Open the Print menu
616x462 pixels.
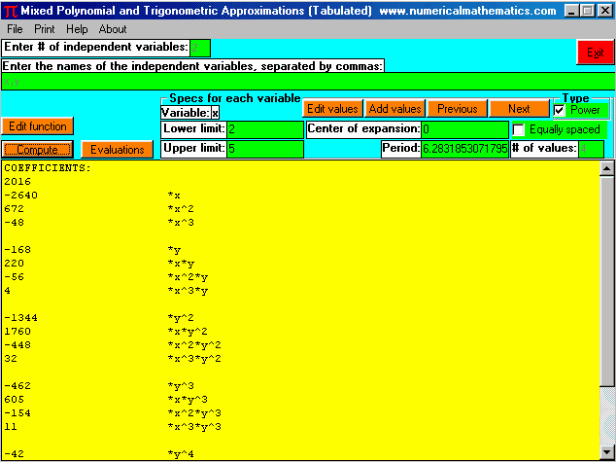click(x=46, y=29)
